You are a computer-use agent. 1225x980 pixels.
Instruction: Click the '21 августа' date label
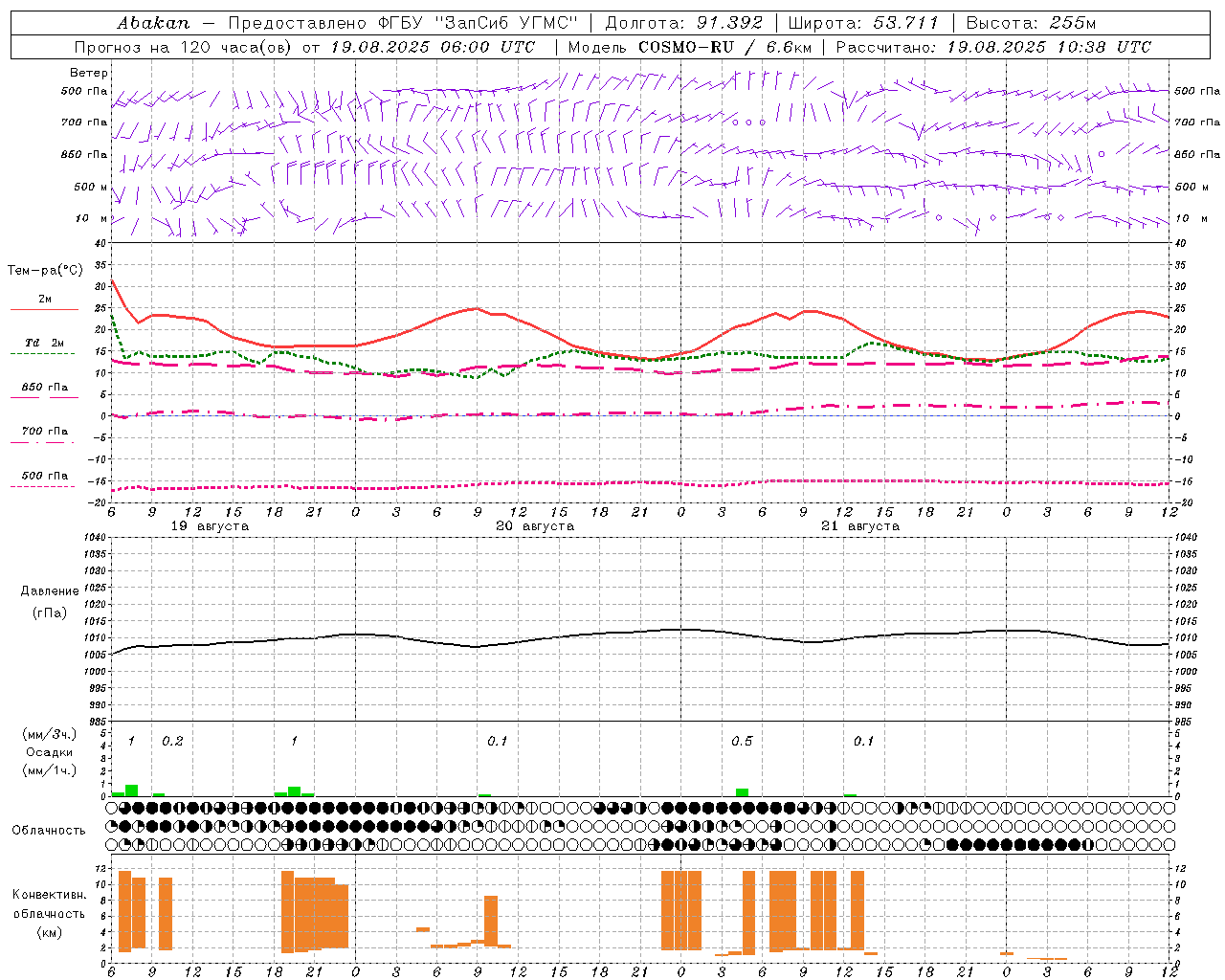coord(860,526)
